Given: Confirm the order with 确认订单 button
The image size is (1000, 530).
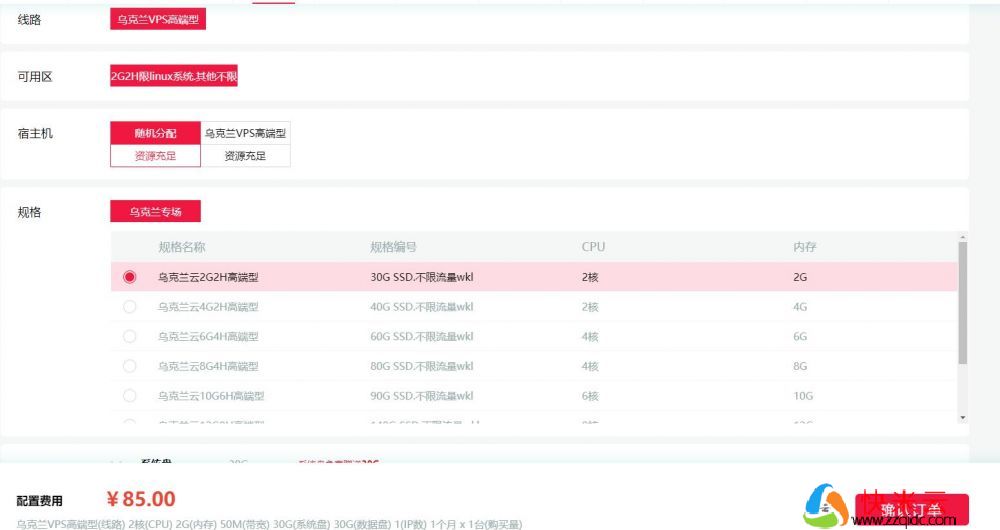Looking at the screenshot, I should pyautogui.click(x=911, y=509).
